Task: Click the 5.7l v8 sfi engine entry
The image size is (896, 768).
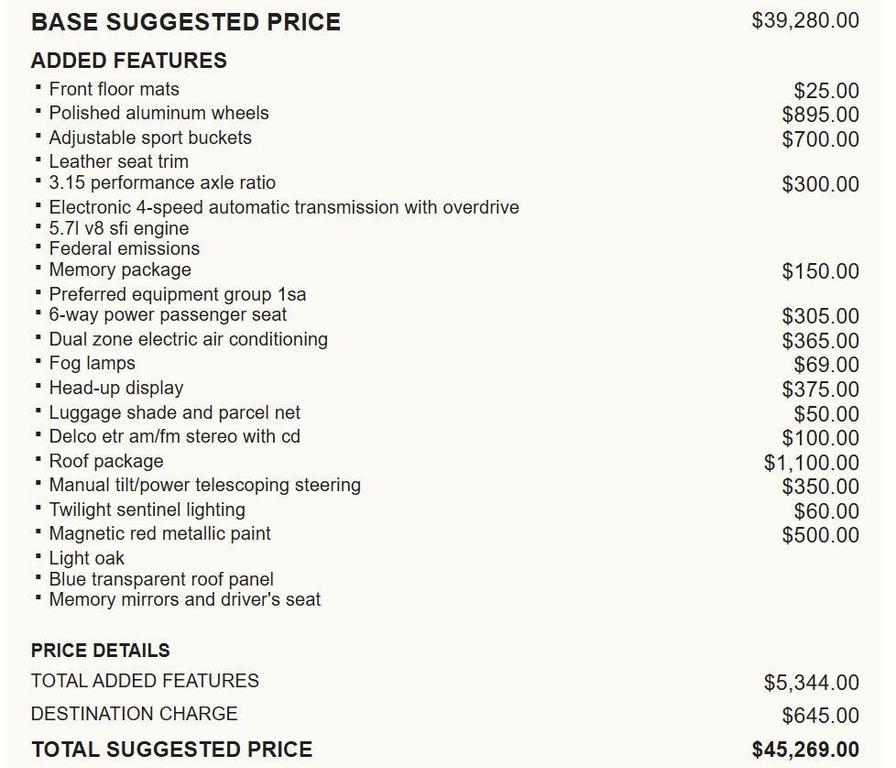Action: click(x=118, y=228)
